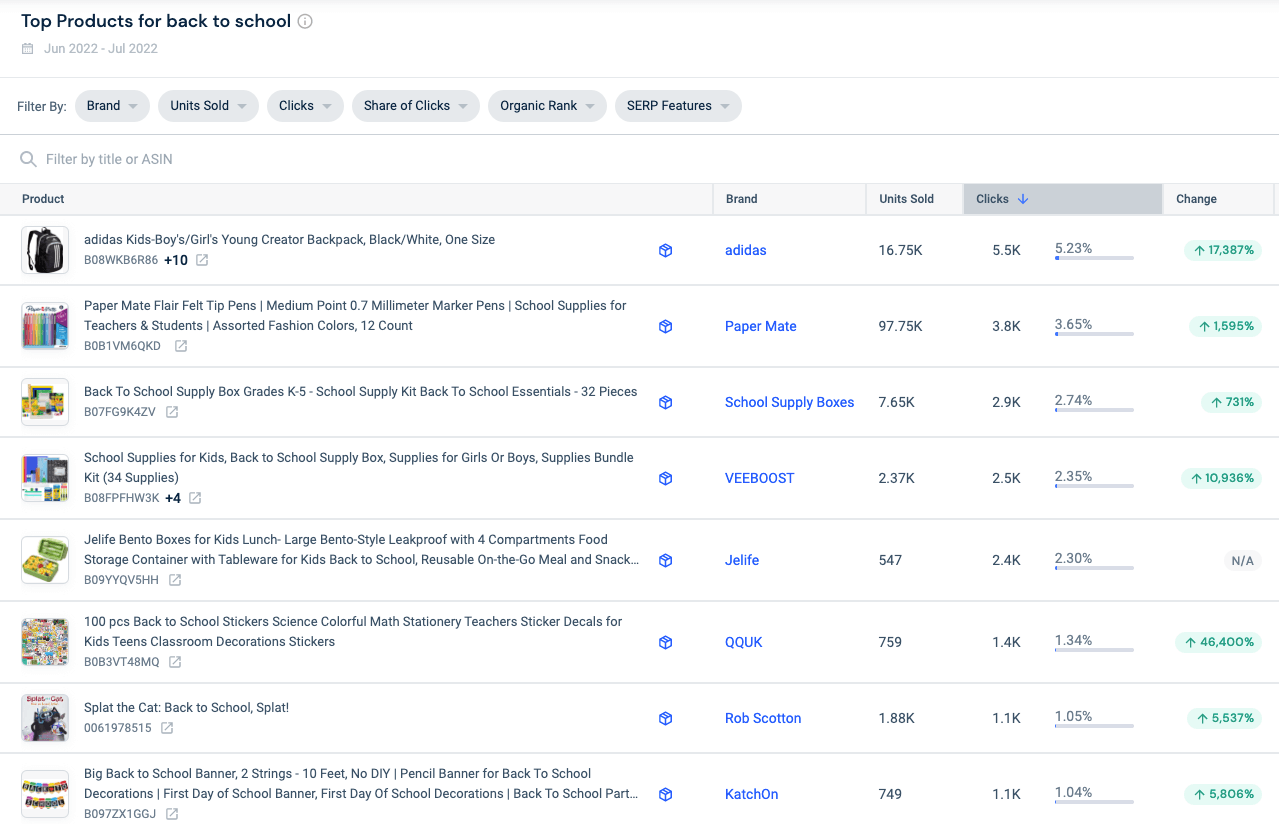Open external link for ASIN B09YYQV5HH

pos(175,580)
